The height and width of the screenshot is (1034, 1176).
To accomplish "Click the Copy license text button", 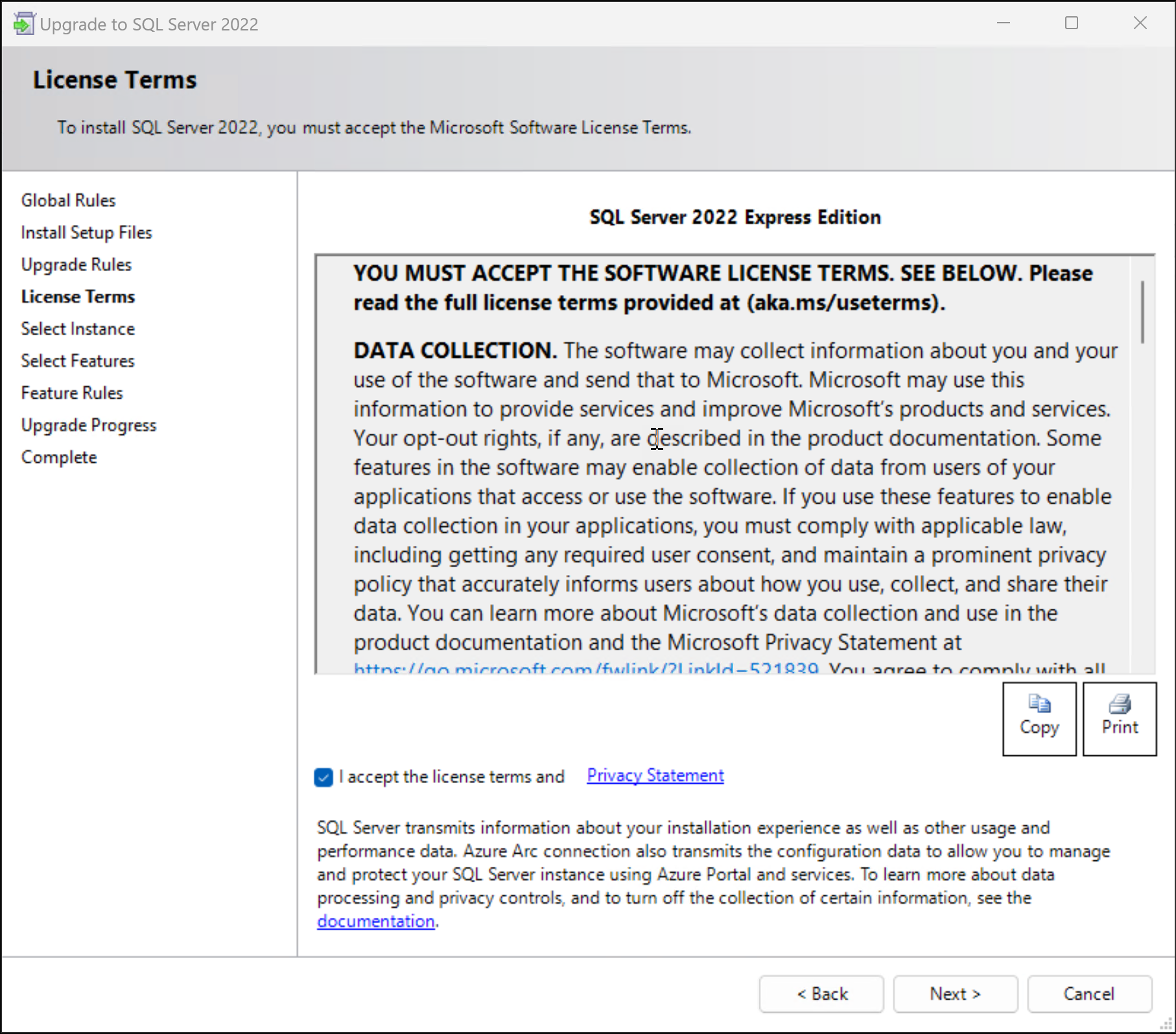I will (1039, 718).
